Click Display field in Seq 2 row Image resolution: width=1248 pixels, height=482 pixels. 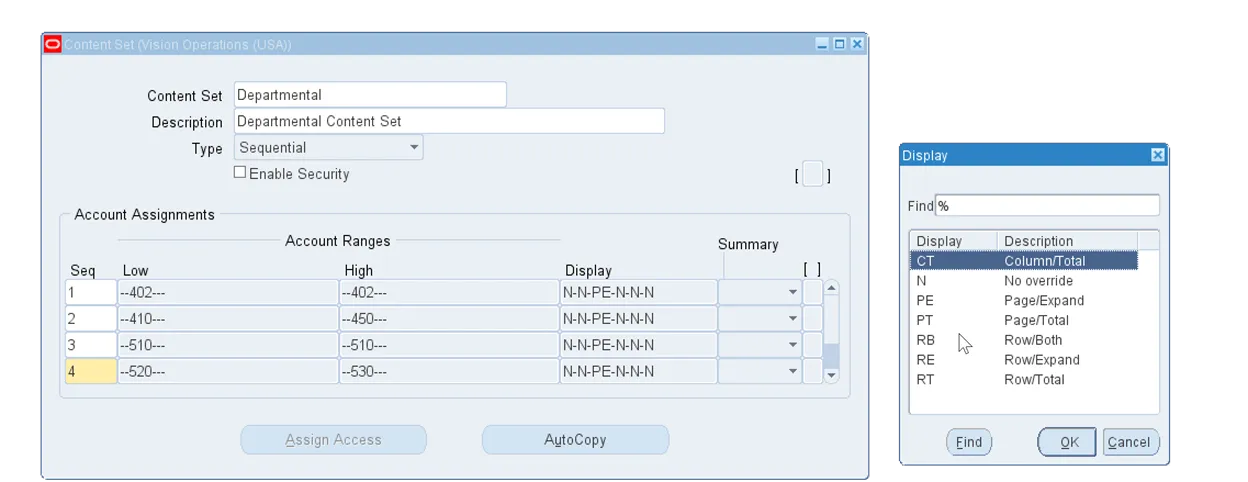[639, 318]
